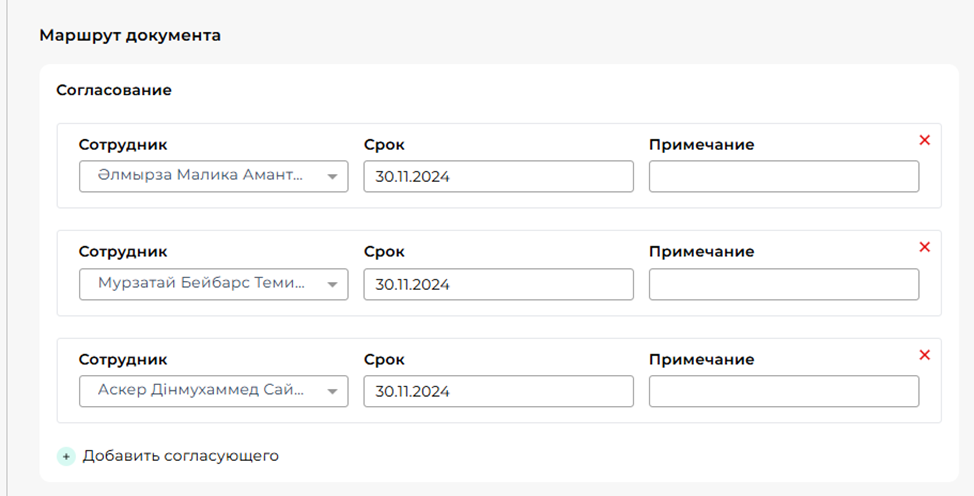Screen dimensions: 974x496
Task: Click the Маршрут документа heading
Action: [x=130, y=36]
